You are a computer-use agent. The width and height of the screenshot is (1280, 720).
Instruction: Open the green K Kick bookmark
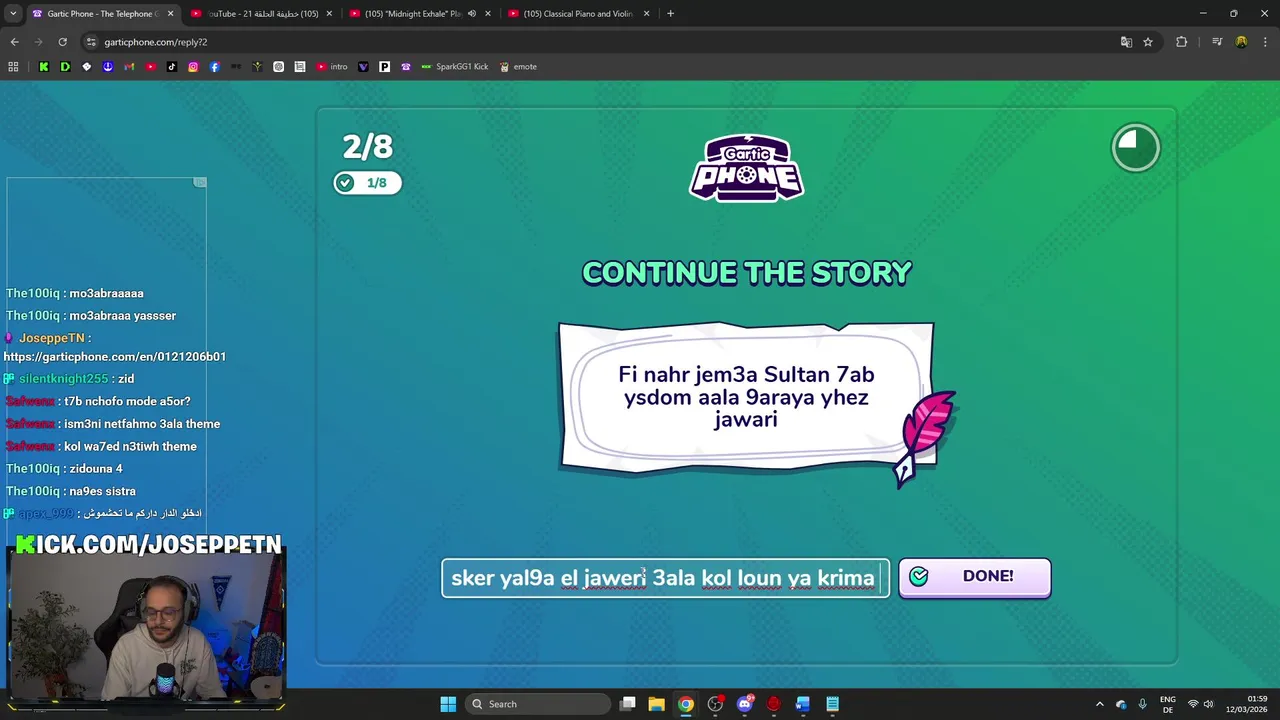[x=43, y=67]
